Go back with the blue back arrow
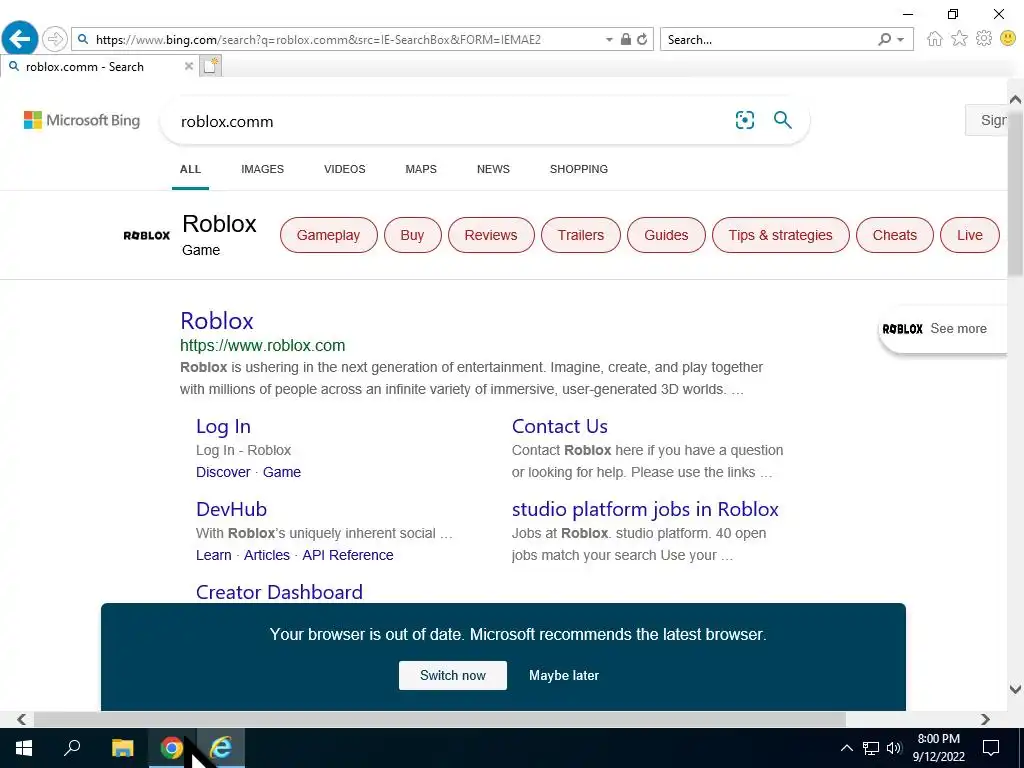Viewport: 1024px width, 768px height. click(20, 39)
